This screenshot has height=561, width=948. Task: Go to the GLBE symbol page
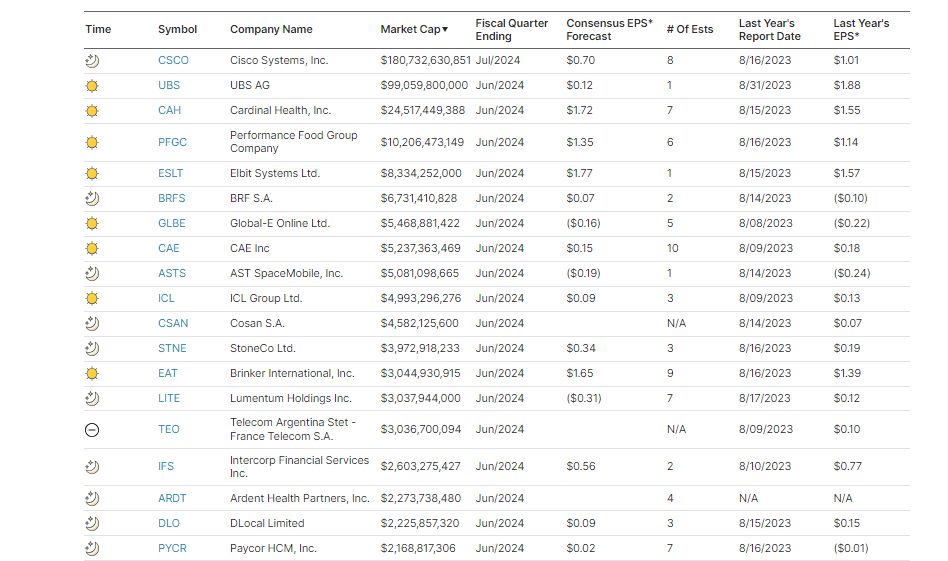[171, 223]
